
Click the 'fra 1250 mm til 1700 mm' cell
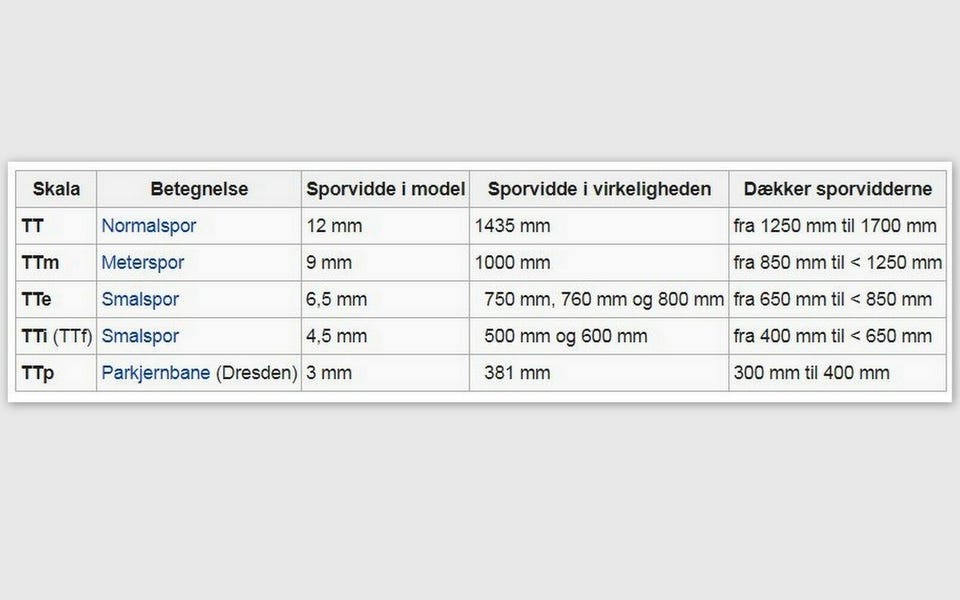pos(834,226)
